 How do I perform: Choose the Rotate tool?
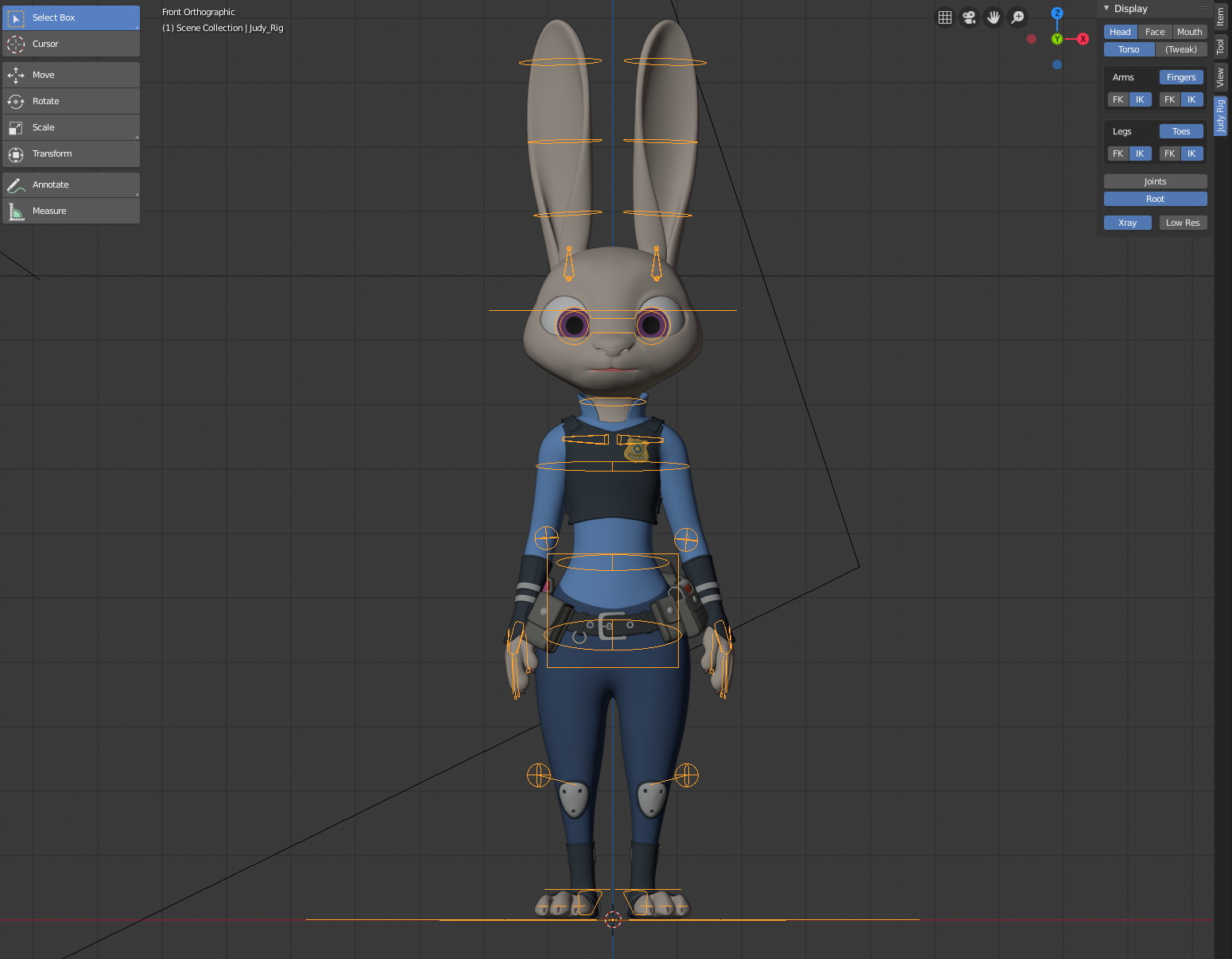click(x=71, y=101)
